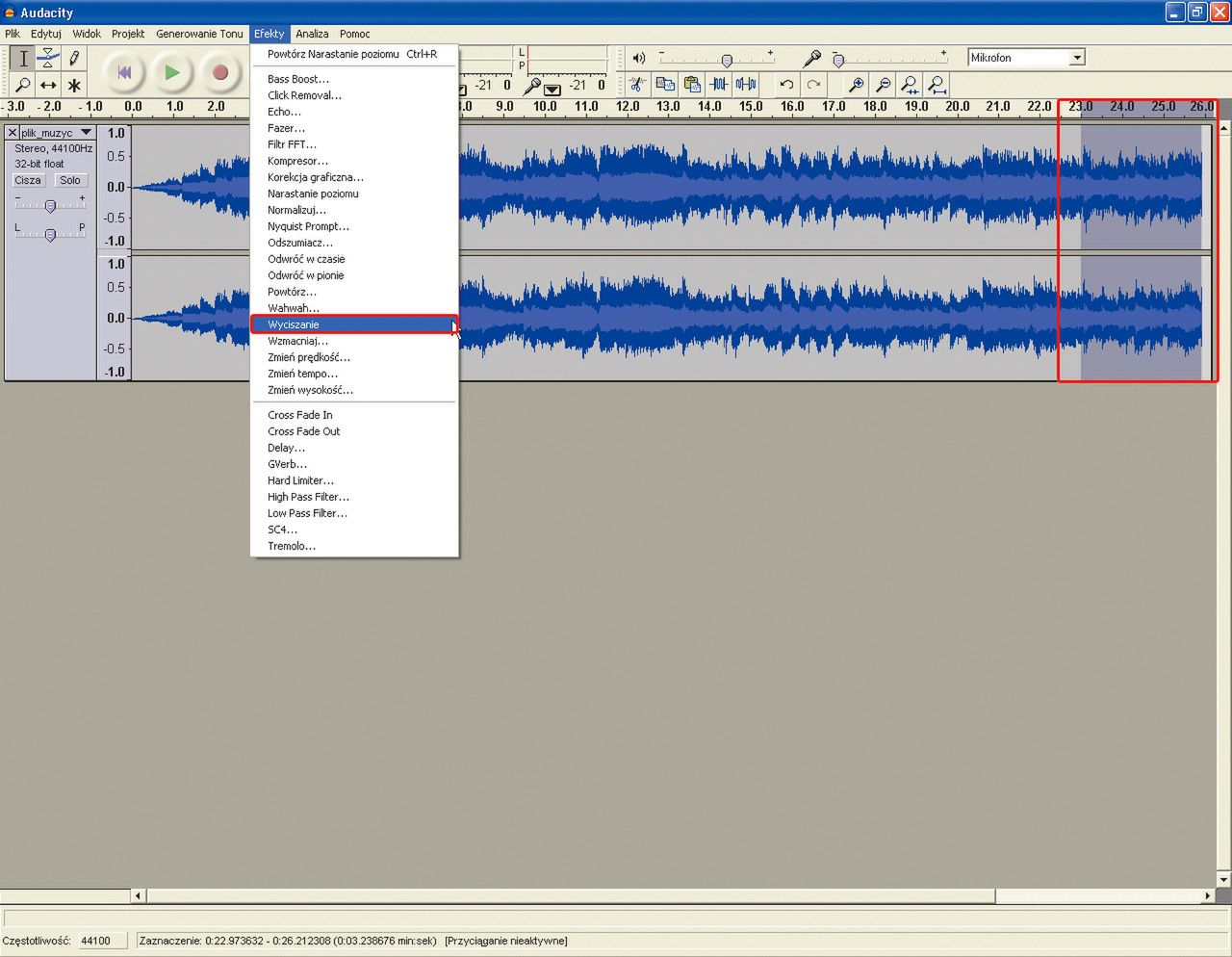The image size is (1232, 957).
Task: Click the output volume slider thumb
Action: [x=727, y=61]
